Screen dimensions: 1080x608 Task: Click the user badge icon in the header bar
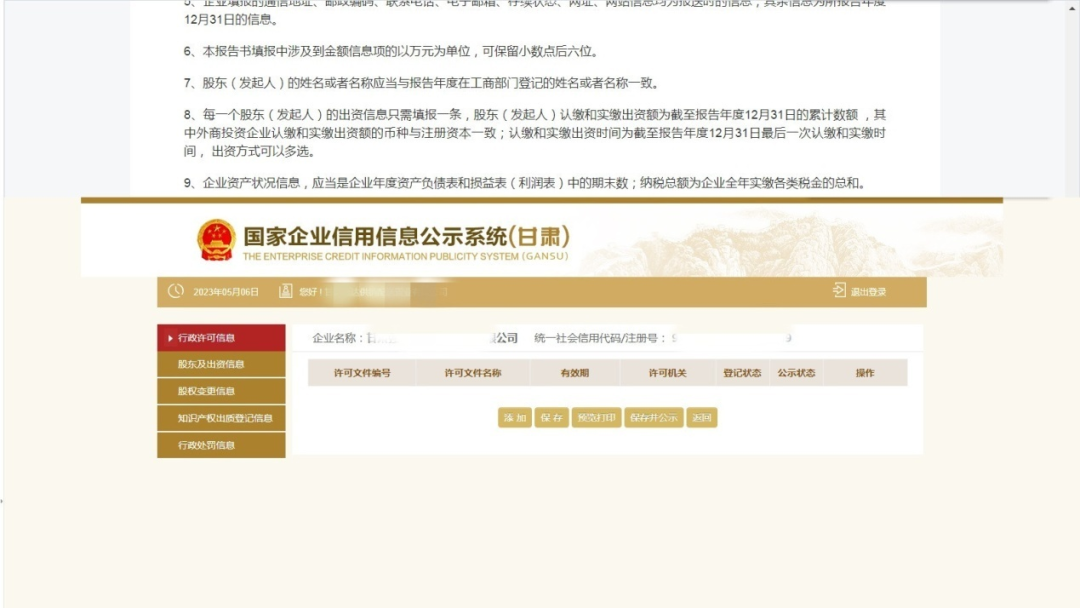[x=283, y=291]
